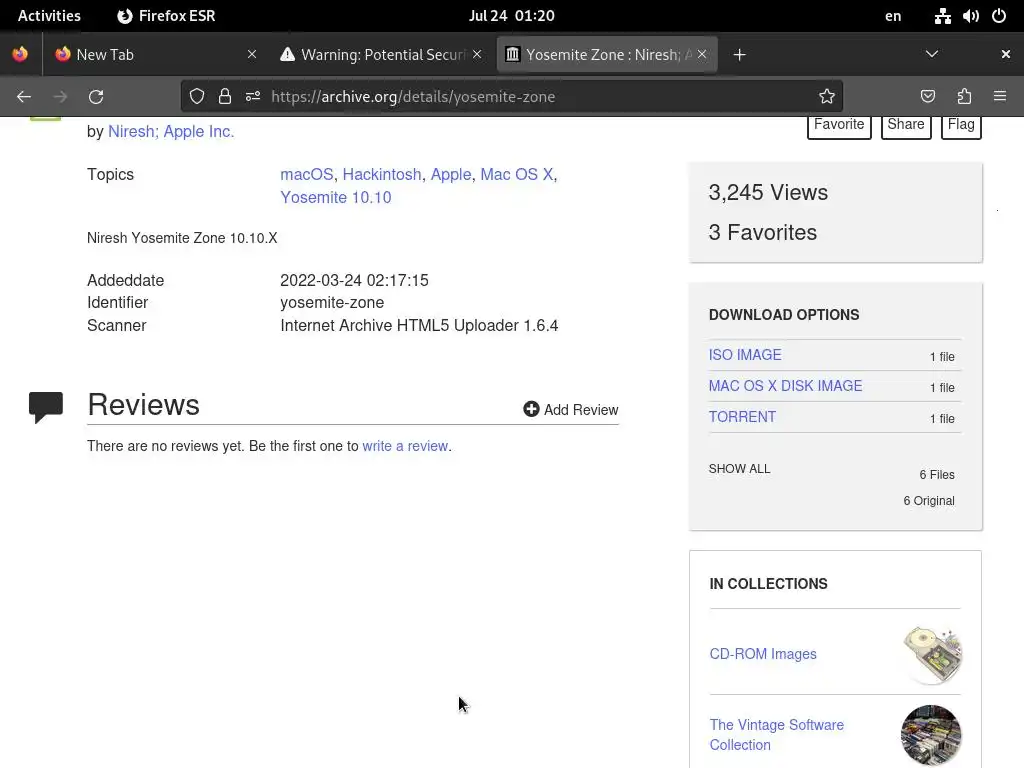Click the 3,245 Views text
Image resolution: width=1024 pixels, height=768 pixels.
point(768,193)
